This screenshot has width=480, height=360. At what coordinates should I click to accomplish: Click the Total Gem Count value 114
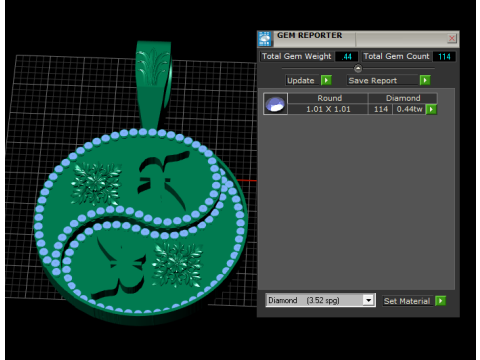444,57
